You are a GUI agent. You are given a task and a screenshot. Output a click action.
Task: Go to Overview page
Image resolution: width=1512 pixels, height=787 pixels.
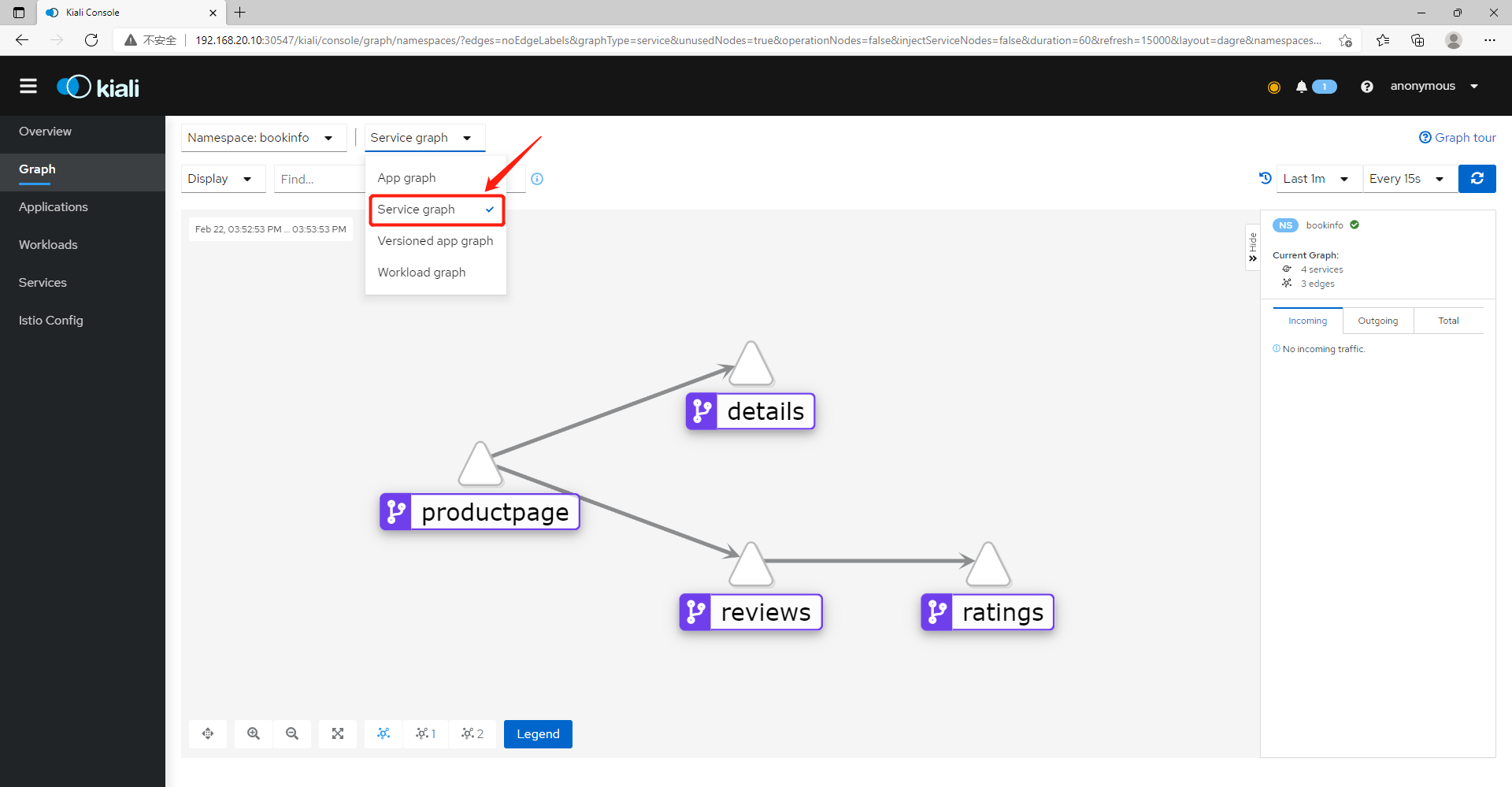83,132
